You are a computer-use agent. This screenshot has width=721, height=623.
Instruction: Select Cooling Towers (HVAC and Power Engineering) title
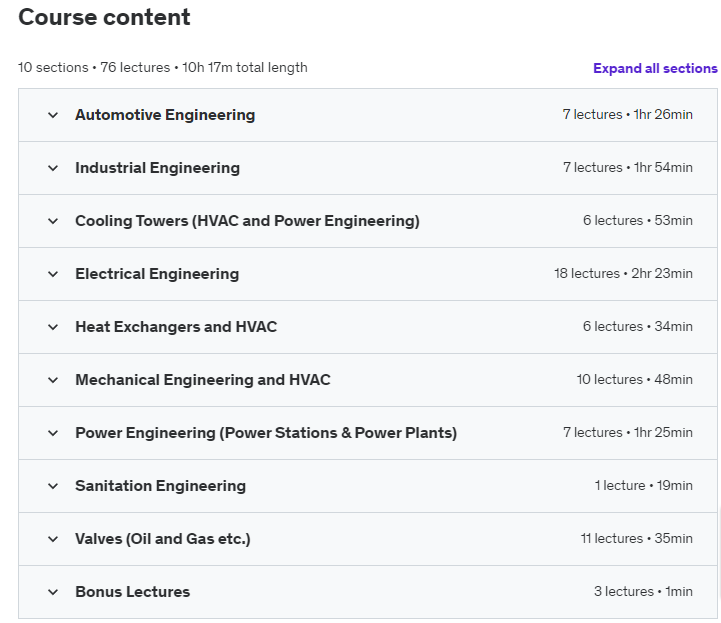tap(247, 221)
